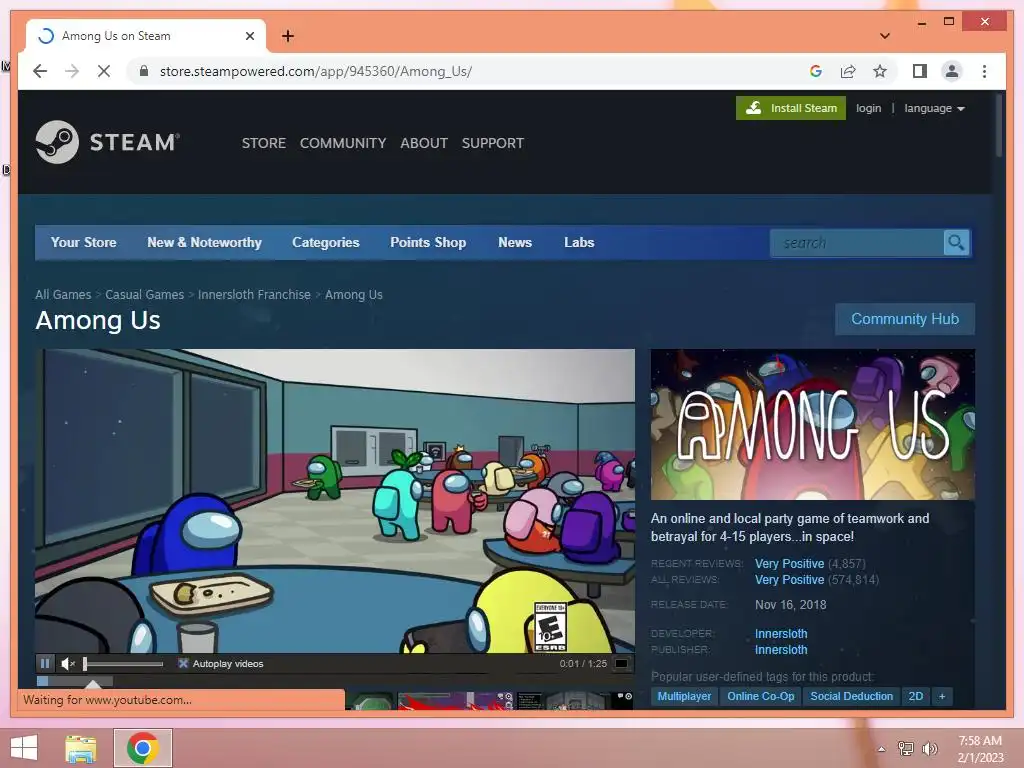Viewport: 1024px width, 768px height.
Task: Open File Explorer from taskbar
Action: [80, 748]
